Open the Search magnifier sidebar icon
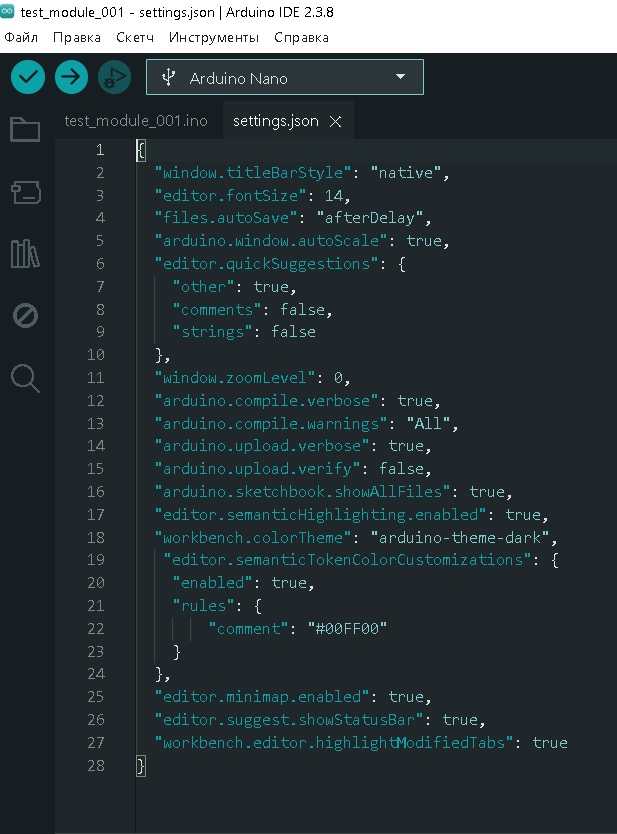 [x=25, y=378]
